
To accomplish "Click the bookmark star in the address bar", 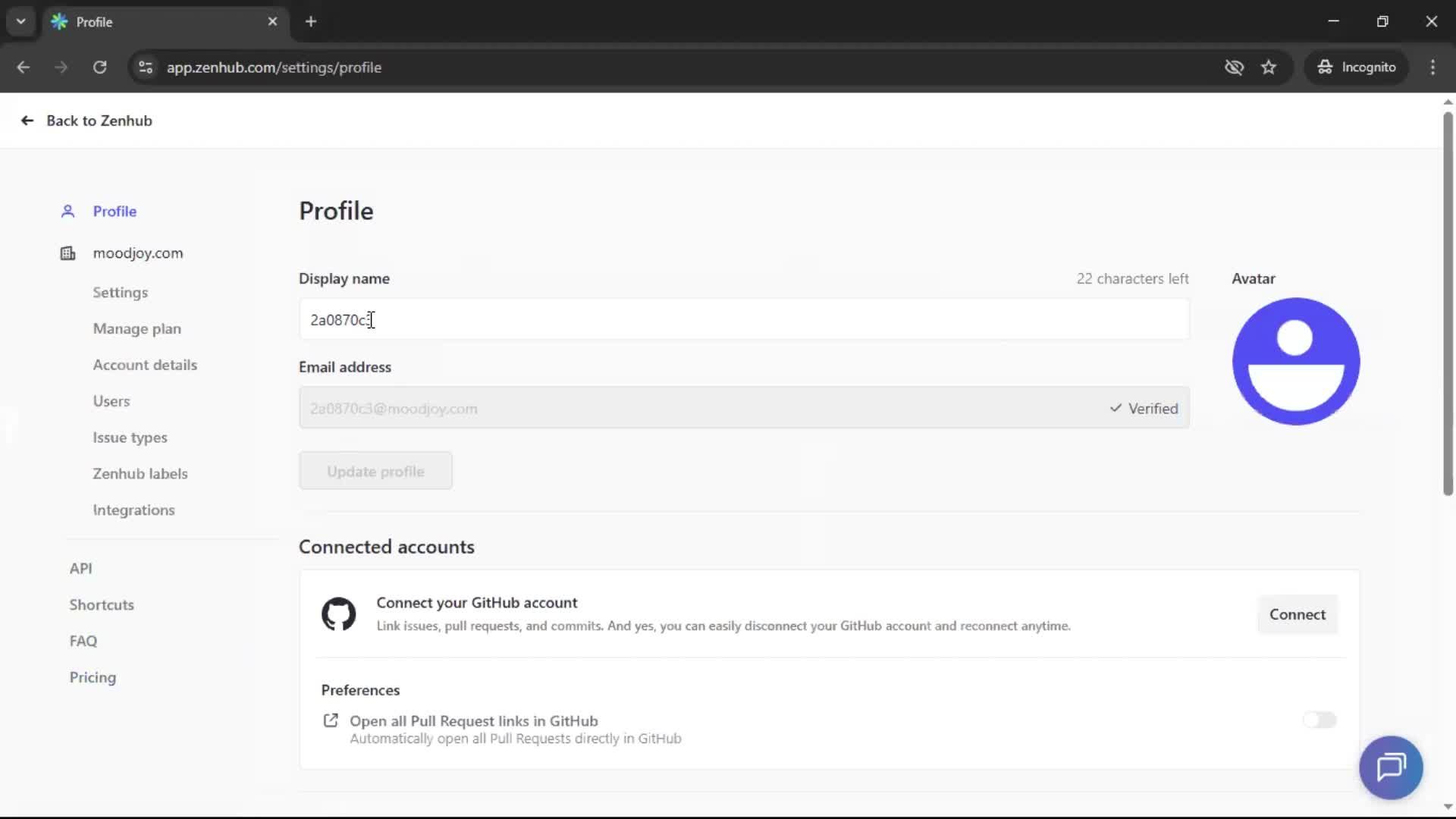I will [x=1269, y=67].
